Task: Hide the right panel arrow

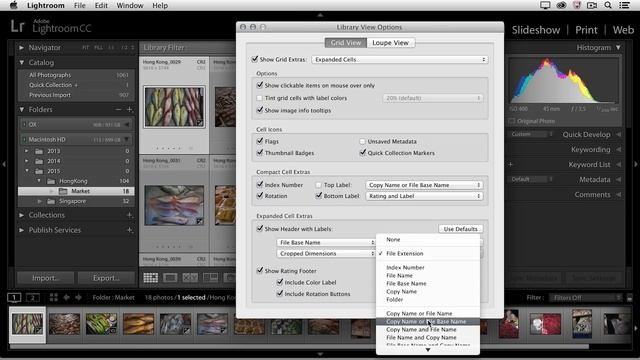Action: pyautogui.click(x=636, y=164)
